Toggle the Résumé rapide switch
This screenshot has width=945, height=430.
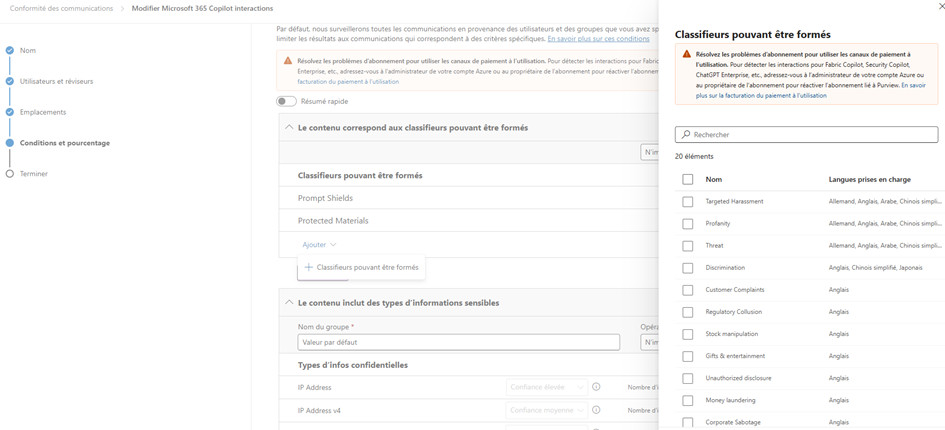click(x=287, y=101)
